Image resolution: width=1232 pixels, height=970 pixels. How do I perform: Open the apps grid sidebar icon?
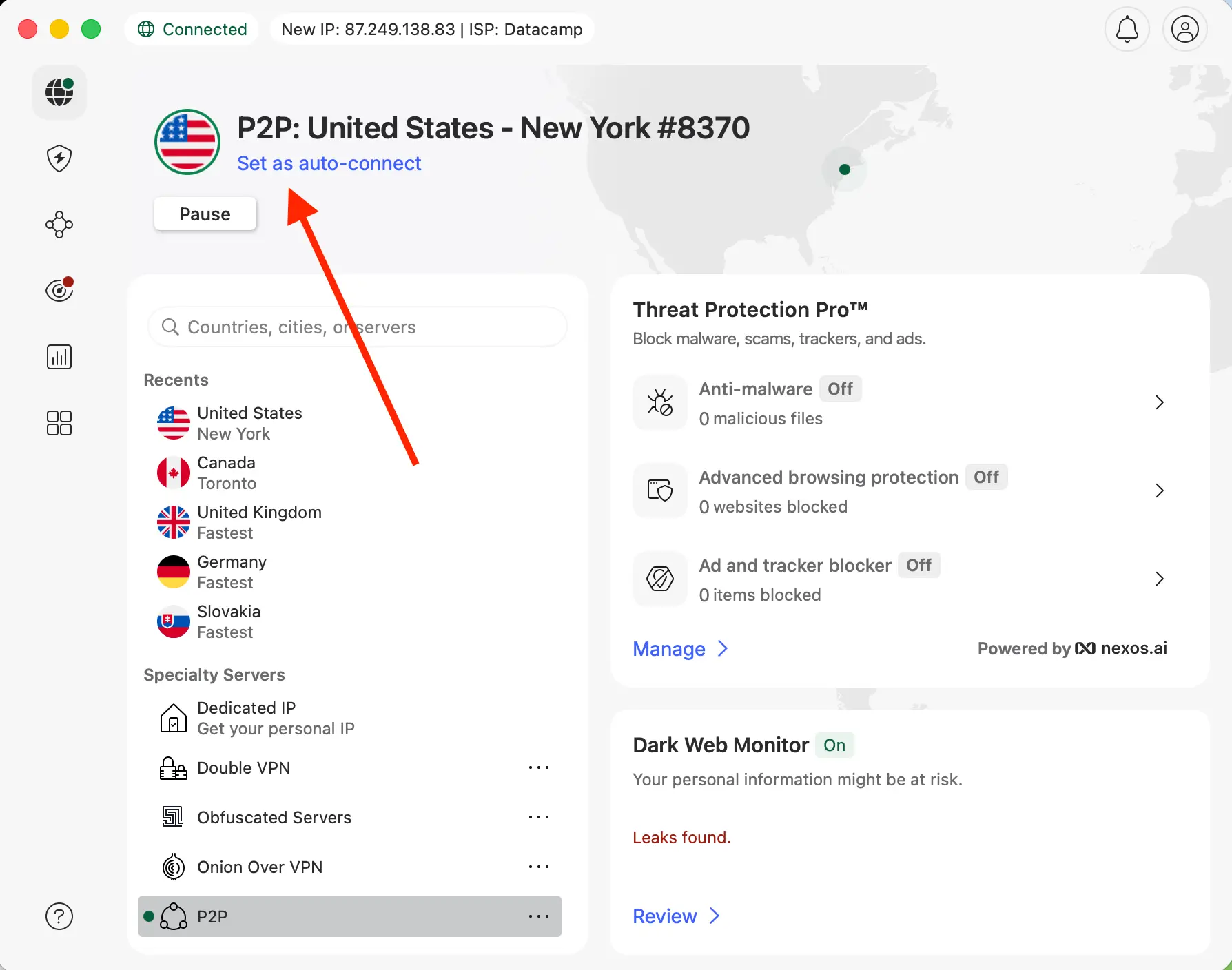[59, 423]
